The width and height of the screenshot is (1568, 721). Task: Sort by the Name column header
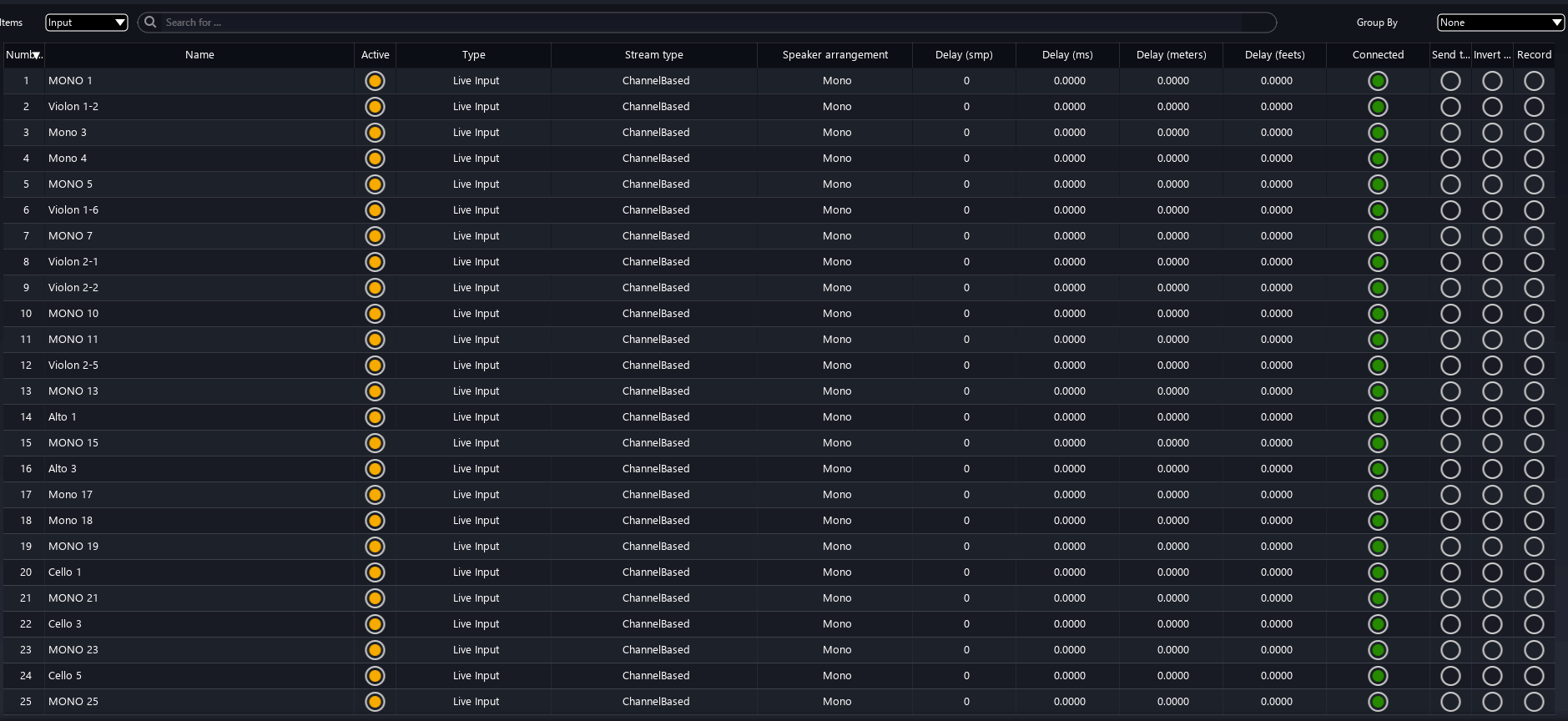(x=199, y=55)
